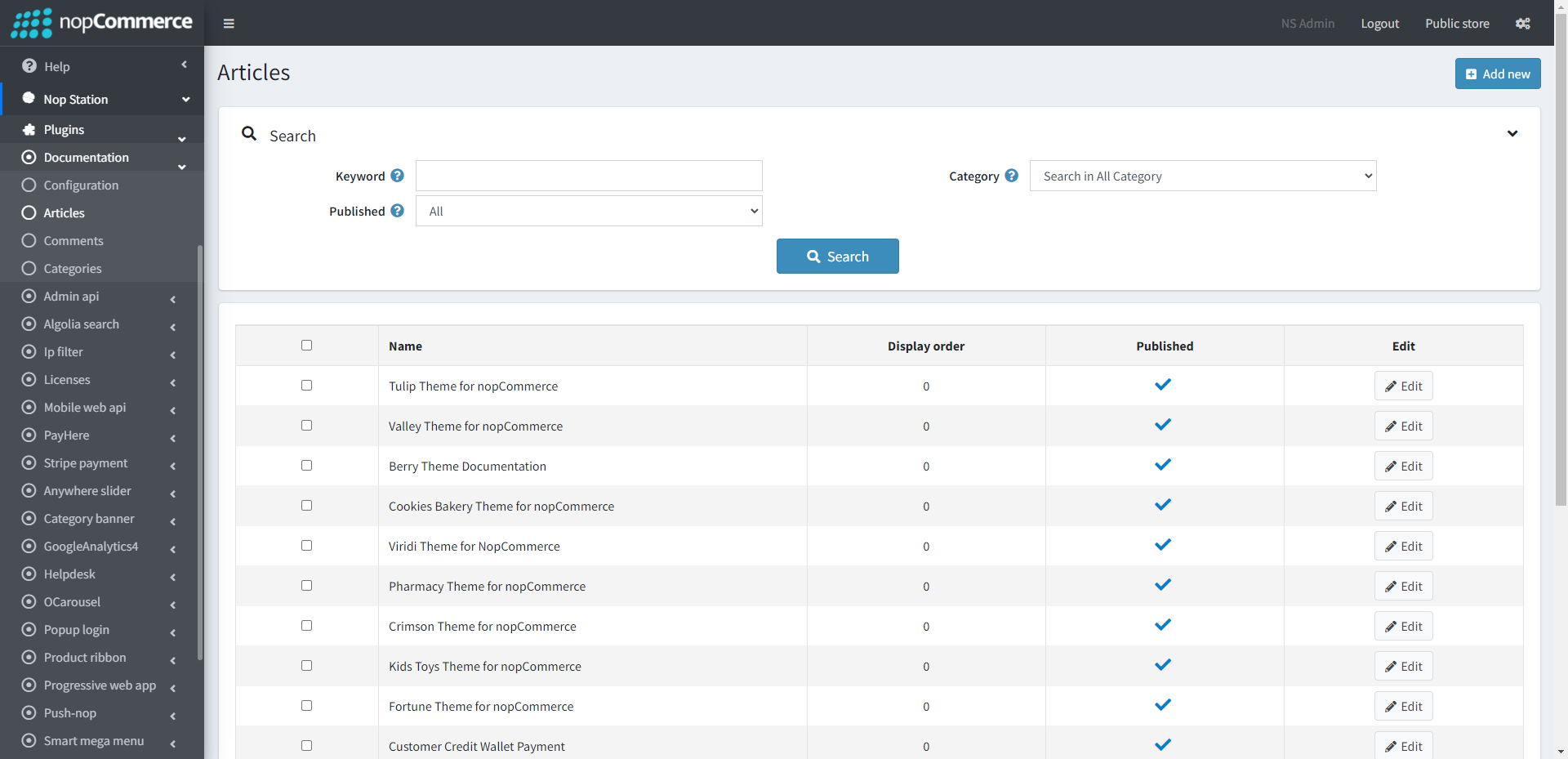Click the page vertical scrollbar
The image size is (1568, 759).
click(1561, 261)
